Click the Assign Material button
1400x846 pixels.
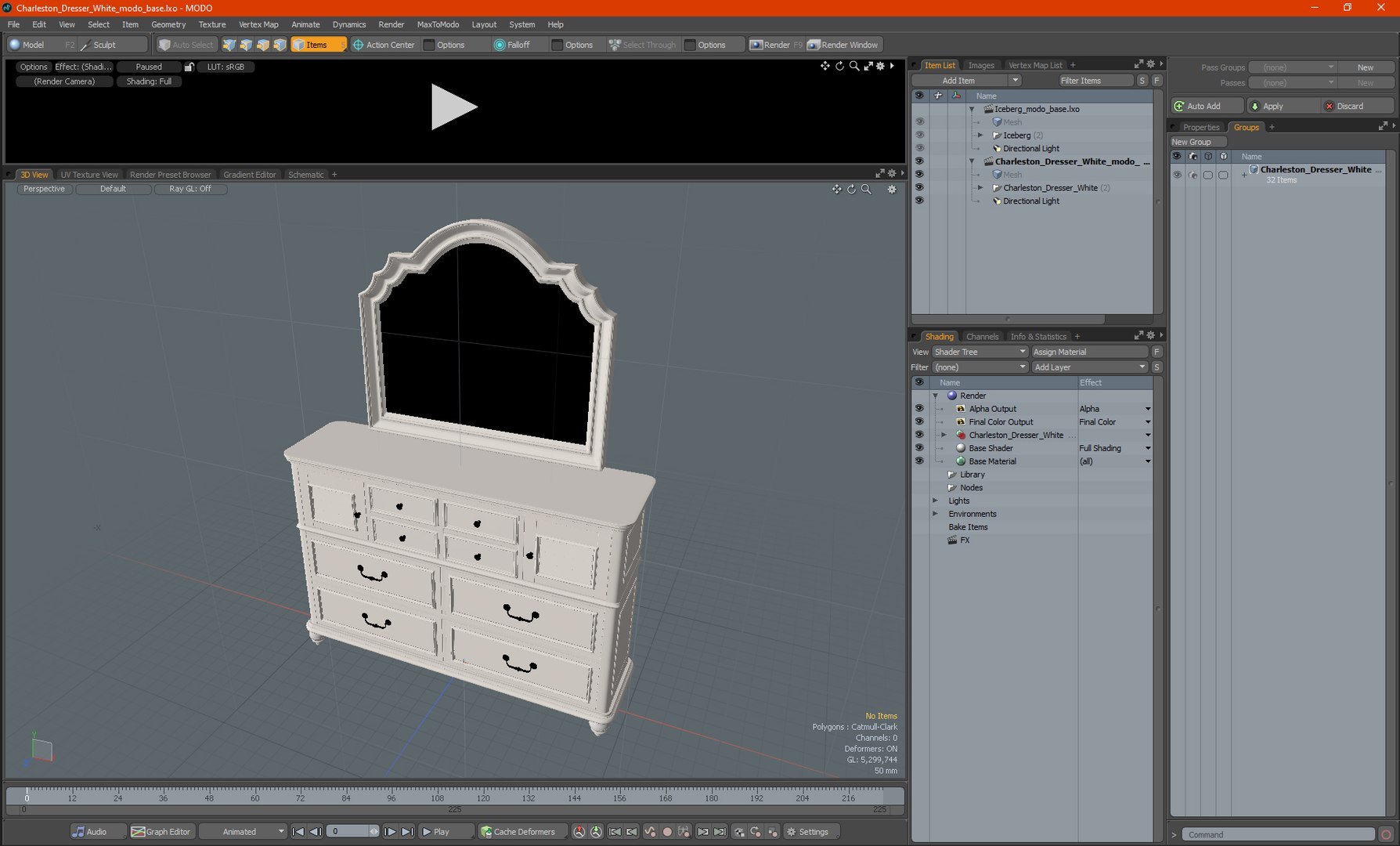(1089, 352)
